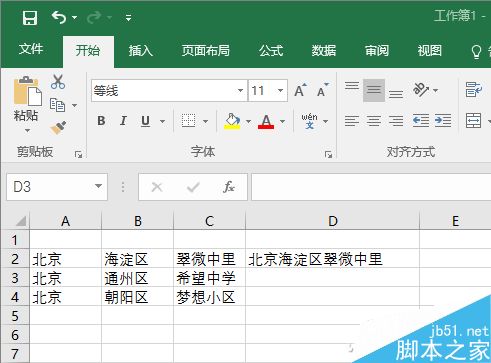Switch to the 视图 ribbon tab
The width and height of the screenshot is (491, 363).
pyautogui.click(x=430, y=51)
